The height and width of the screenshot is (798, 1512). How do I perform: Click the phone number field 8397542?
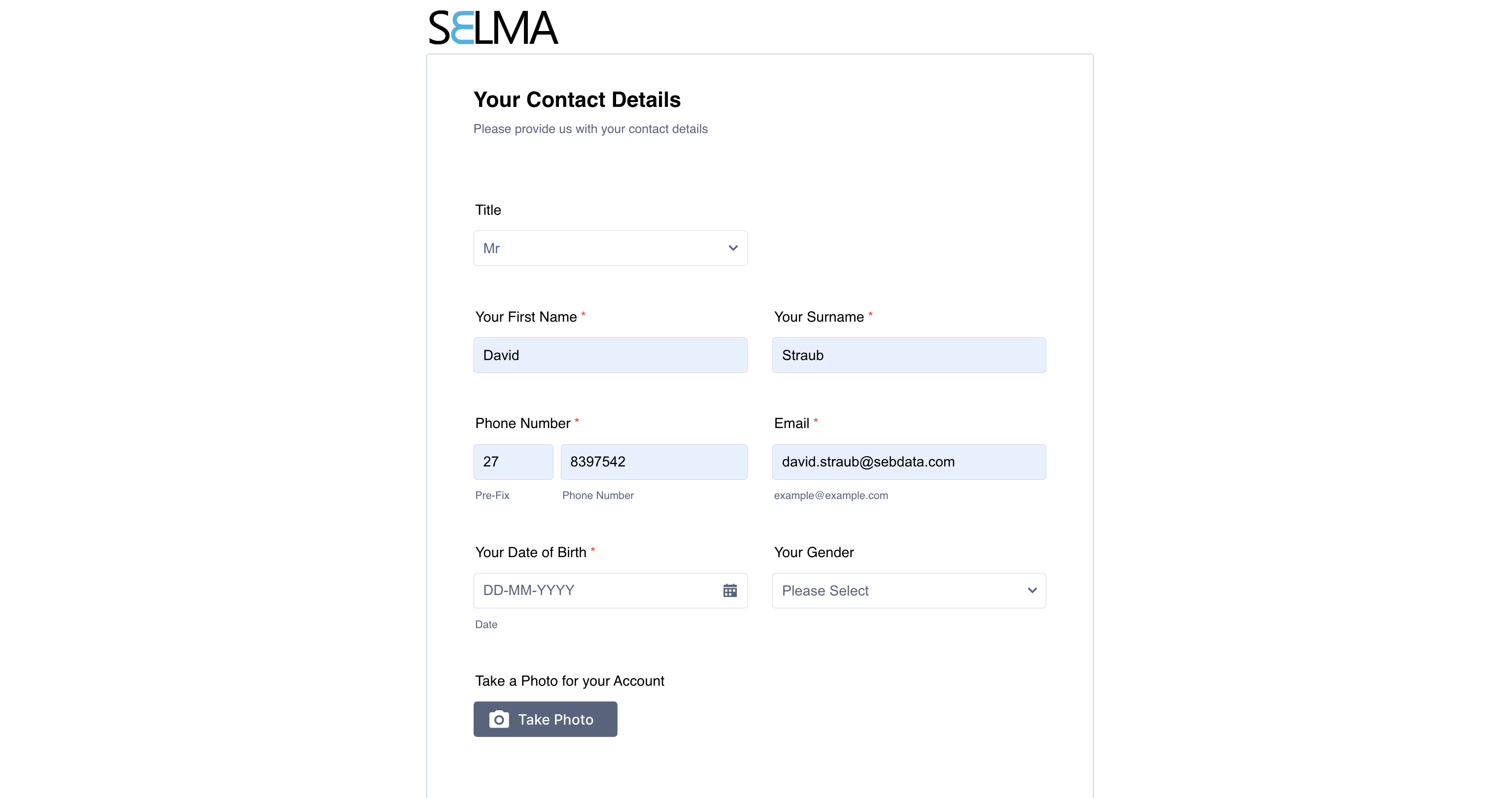tap(654, 462)
